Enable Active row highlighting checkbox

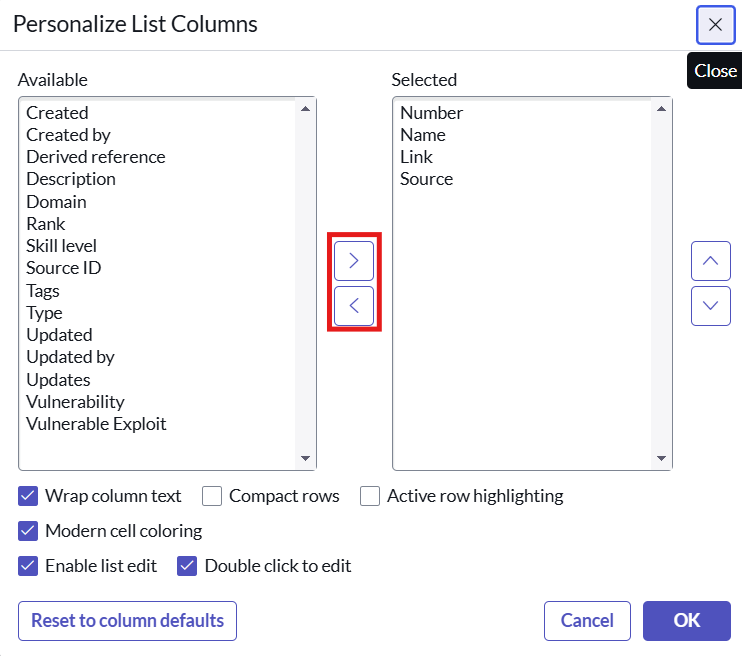pyautogui.click(x=370, y=496)
